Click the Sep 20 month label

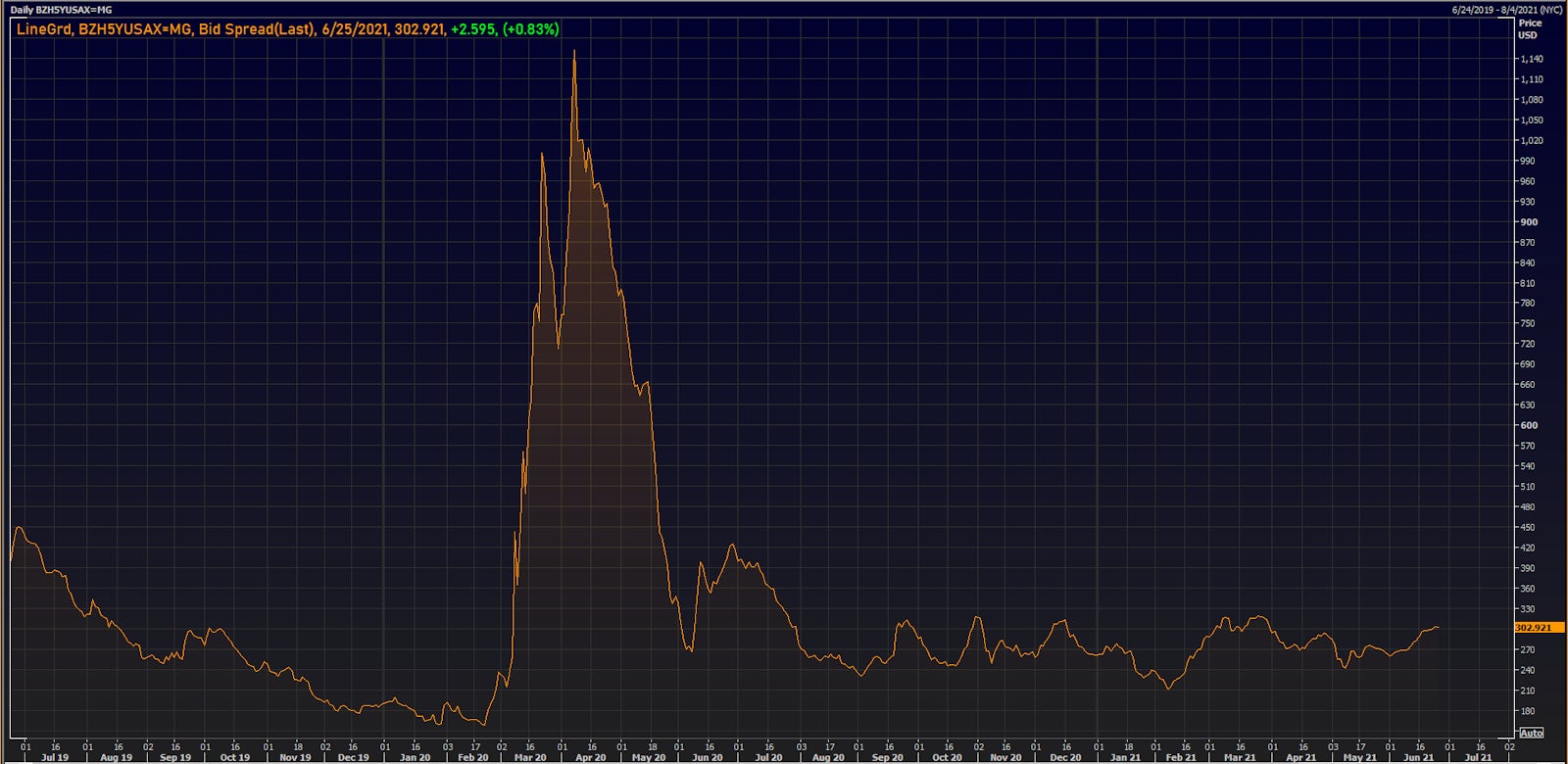(x=888, y=757)
